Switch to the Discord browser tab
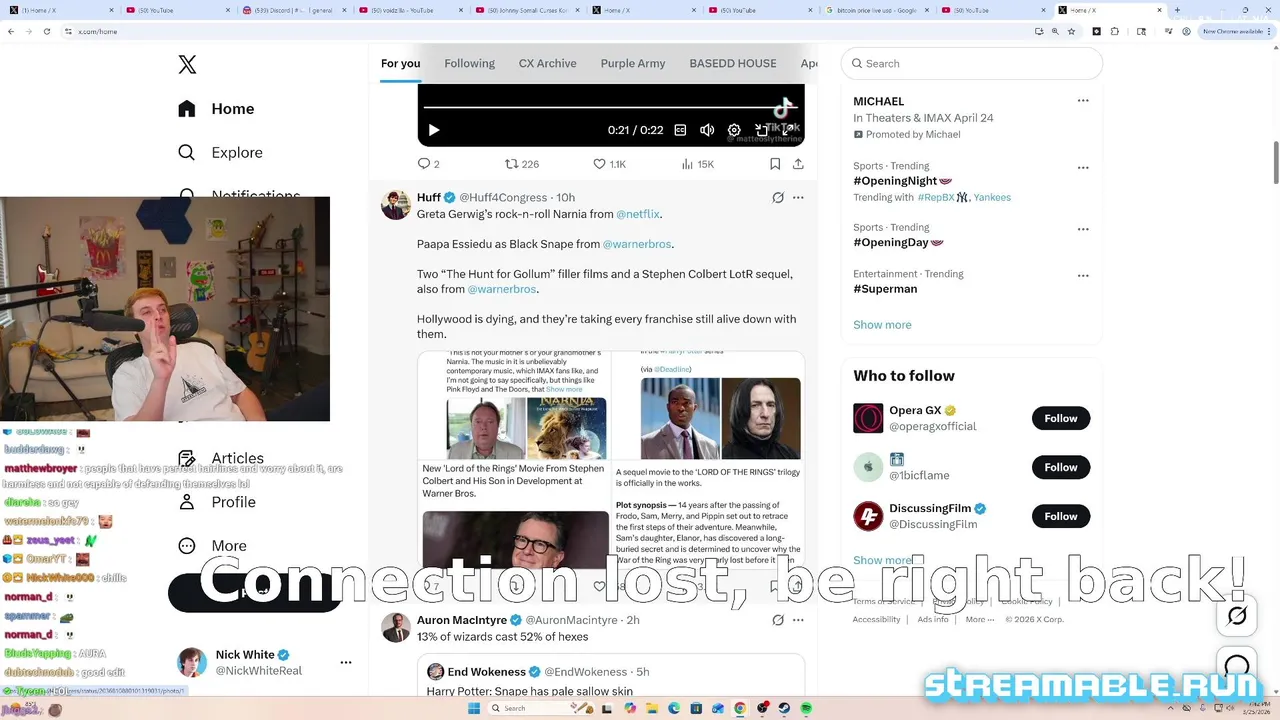The height and width of the screenshot is (720, 1280). click(x=293, y=10)
